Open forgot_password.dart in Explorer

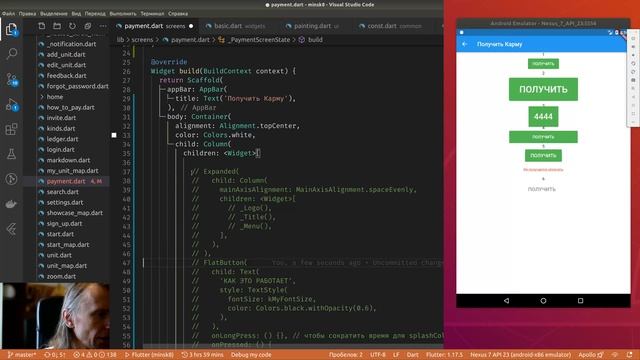coord(78,86)
